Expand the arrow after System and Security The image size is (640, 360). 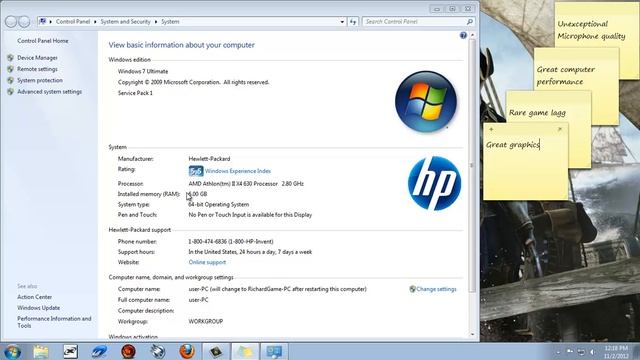click(x=156, y=22)
